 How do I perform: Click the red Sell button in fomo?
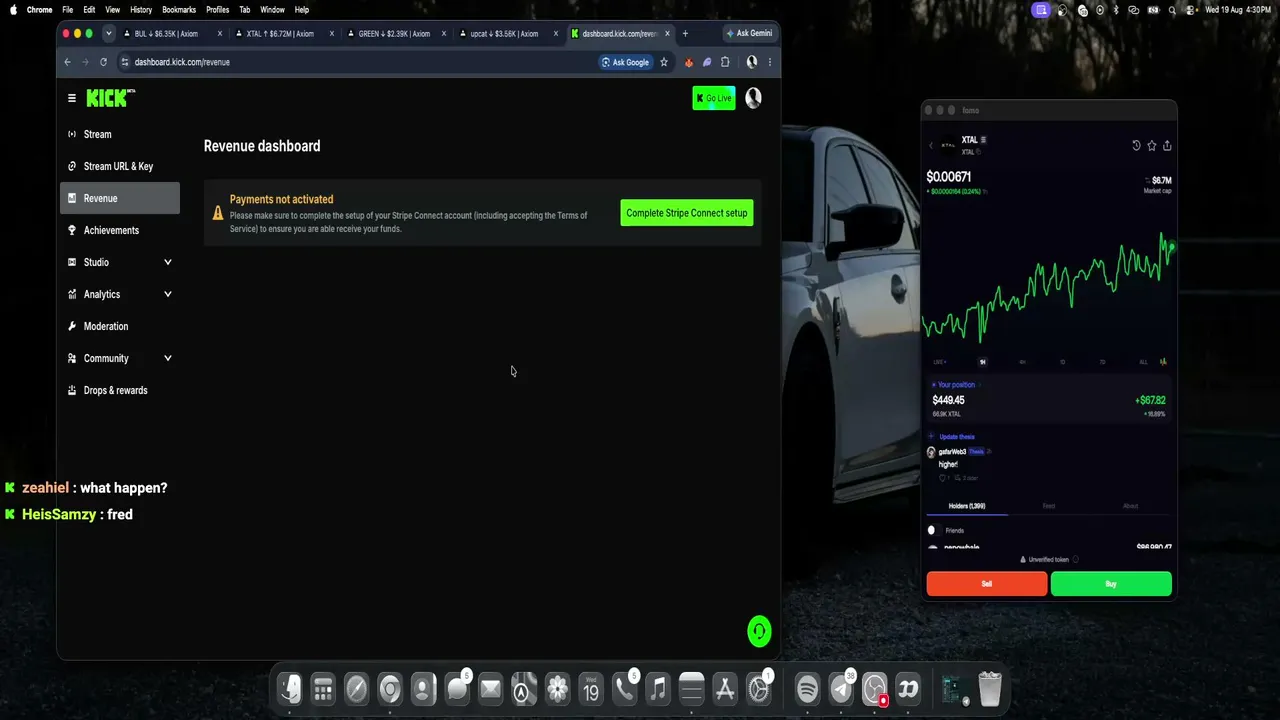[x=987, y=584]
